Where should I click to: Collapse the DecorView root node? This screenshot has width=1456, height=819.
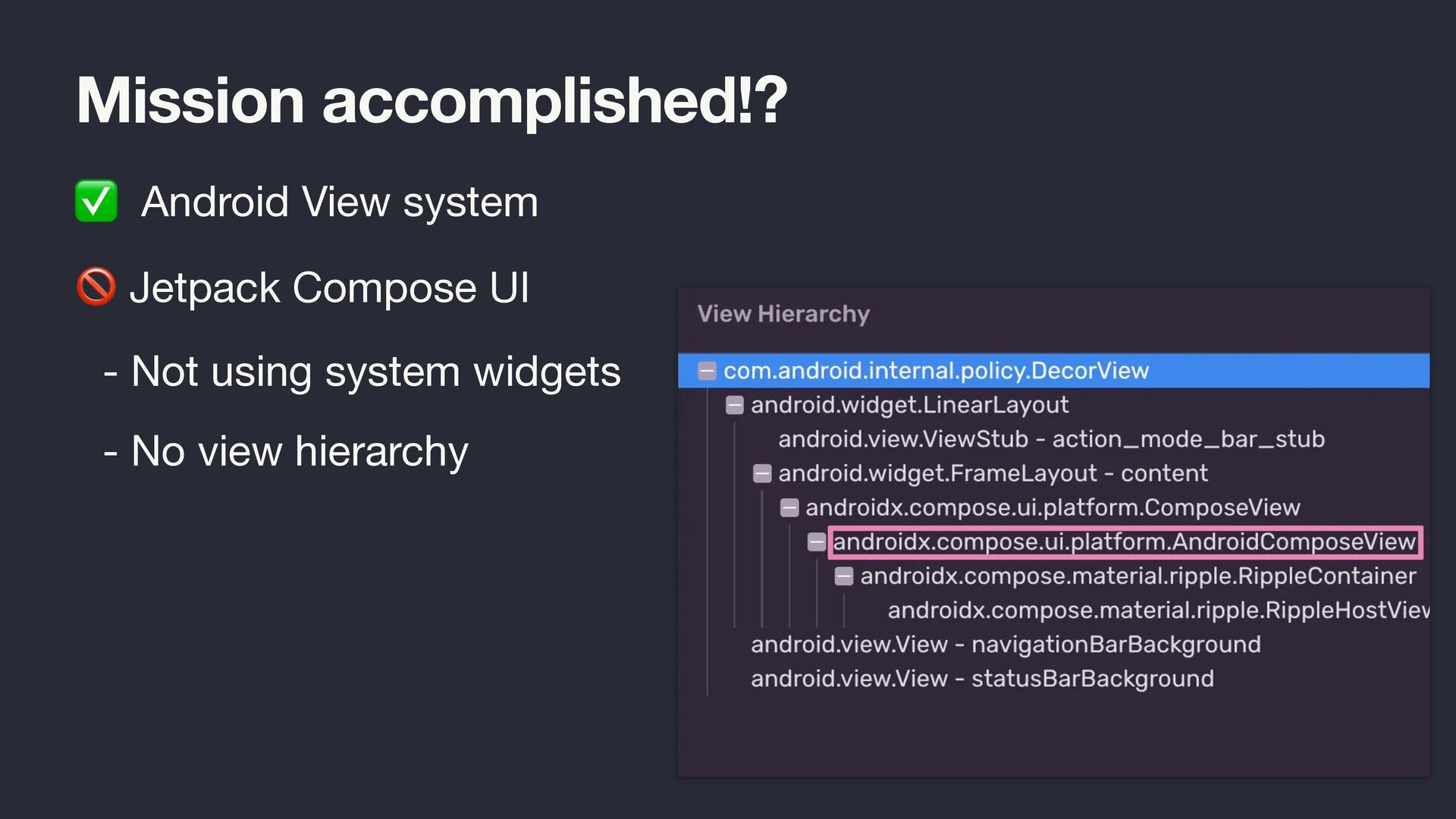pos(707,371)
